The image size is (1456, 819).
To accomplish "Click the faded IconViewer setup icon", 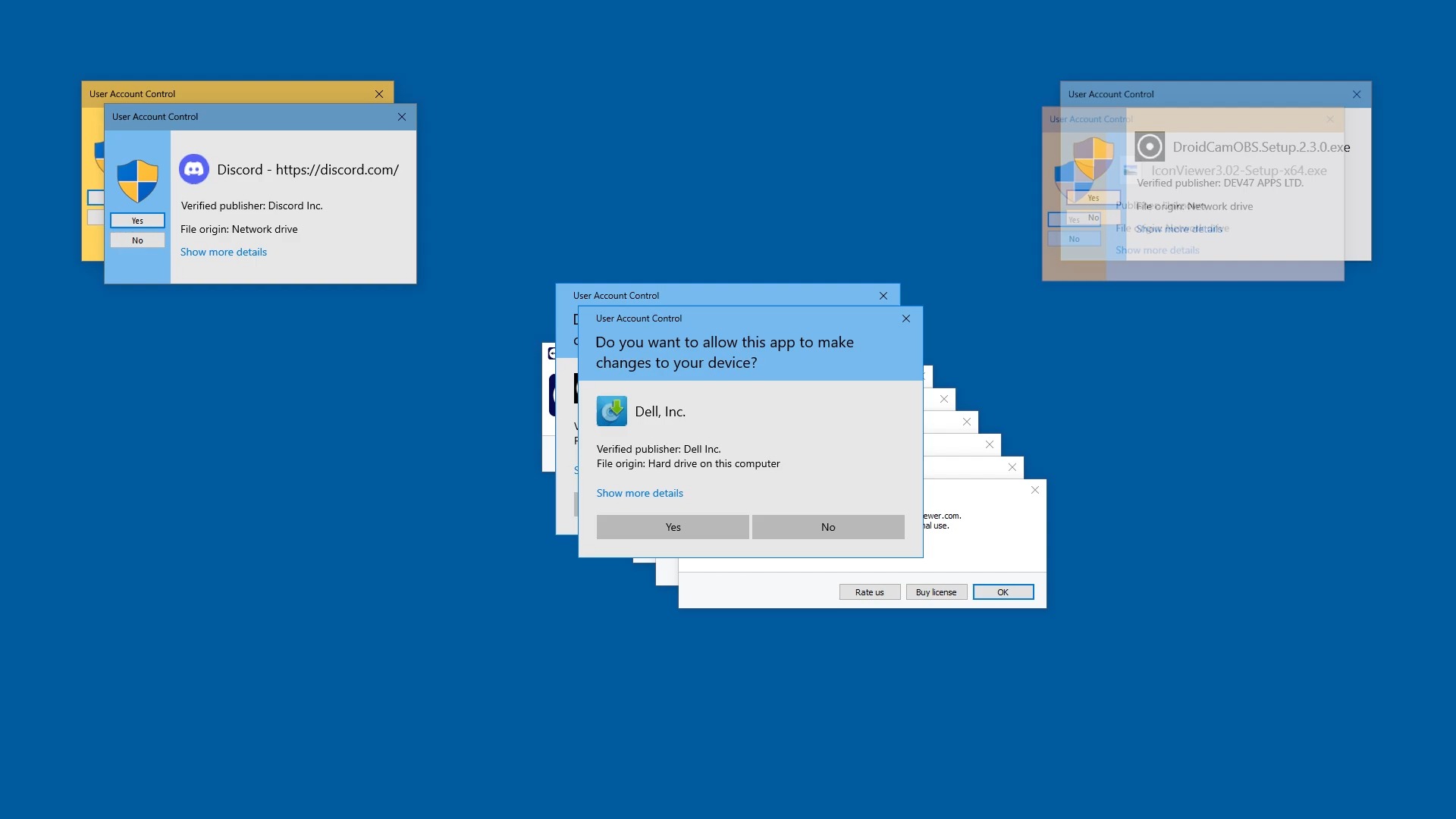I will 1130,171.
